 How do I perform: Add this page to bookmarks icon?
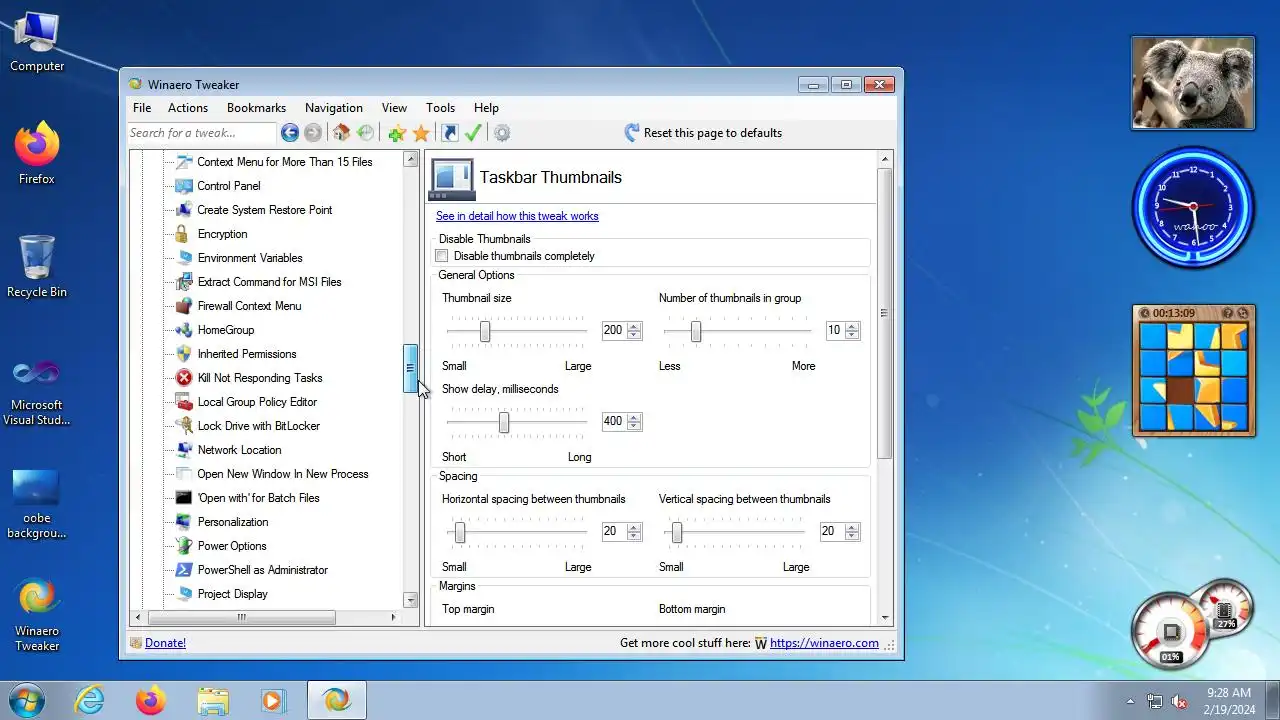(x=397, y=133)
